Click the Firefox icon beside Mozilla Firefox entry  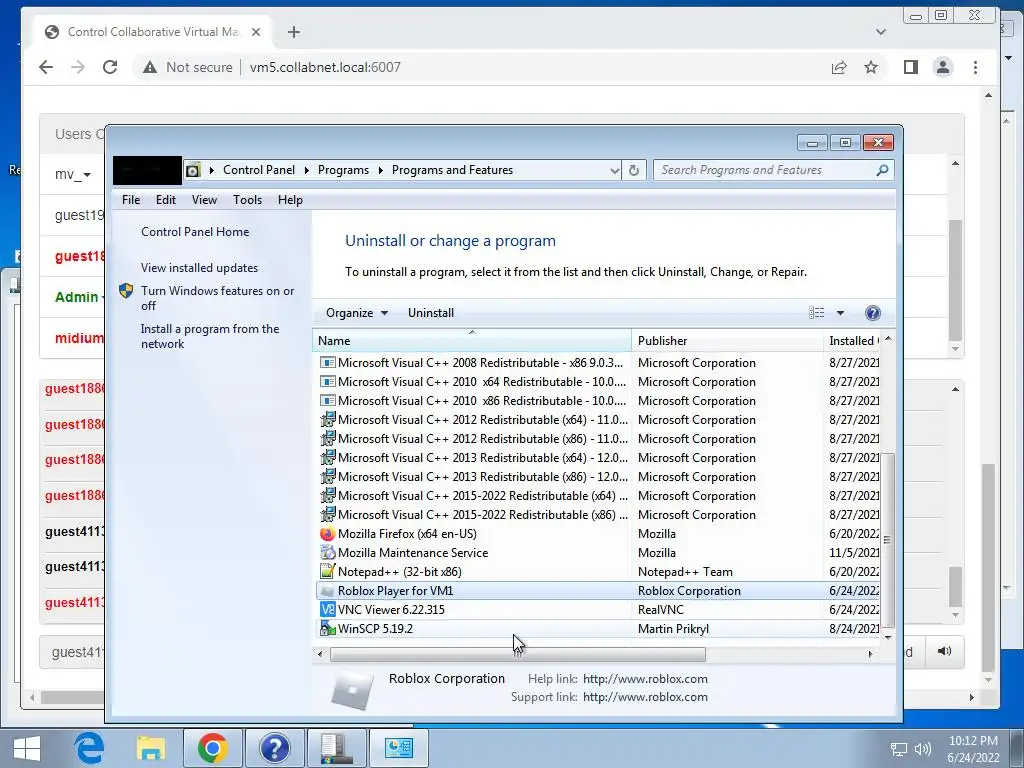click(327, 534)
